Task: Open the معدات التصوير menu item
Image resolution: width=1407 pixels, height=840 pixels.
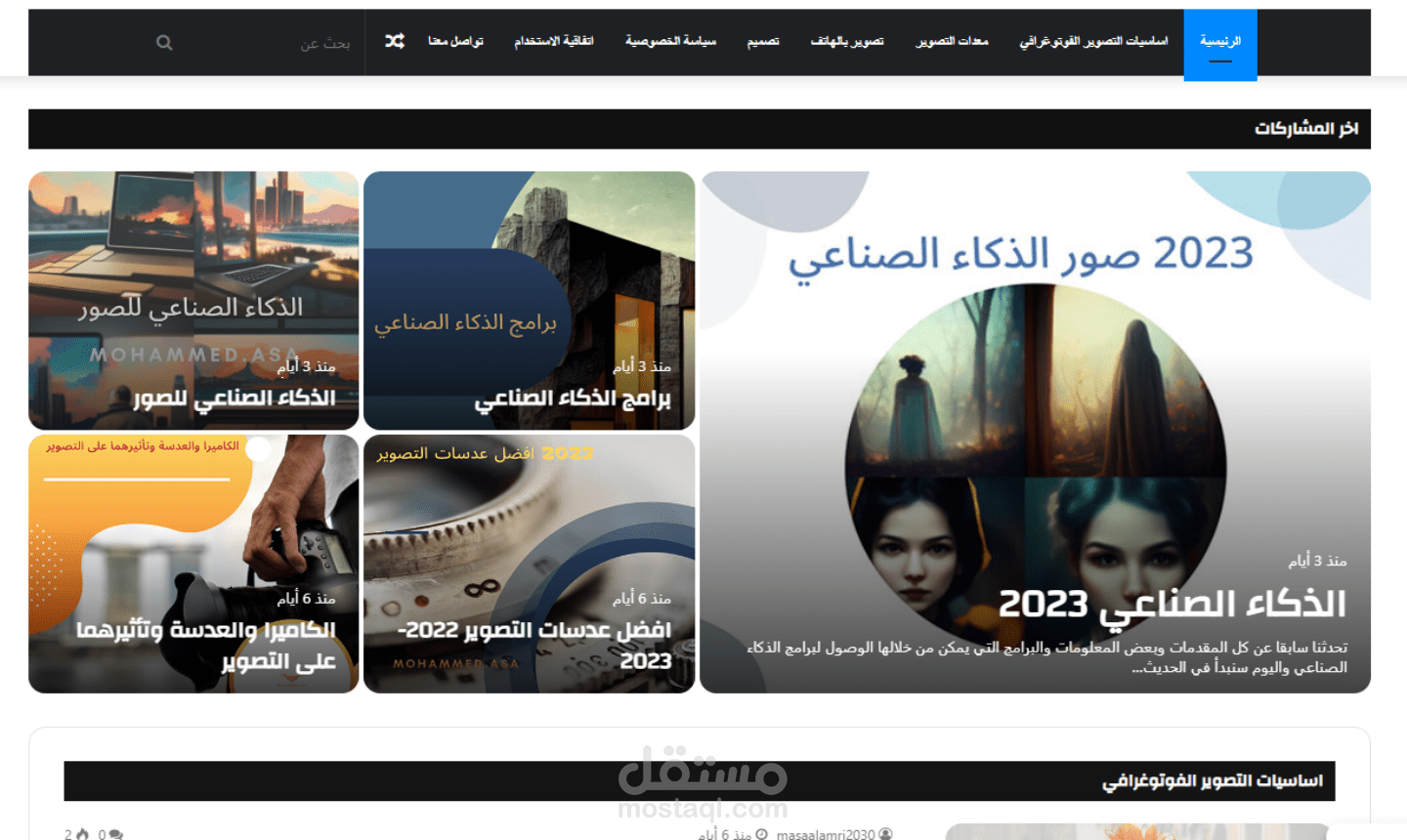Action: tap(952, 41)
